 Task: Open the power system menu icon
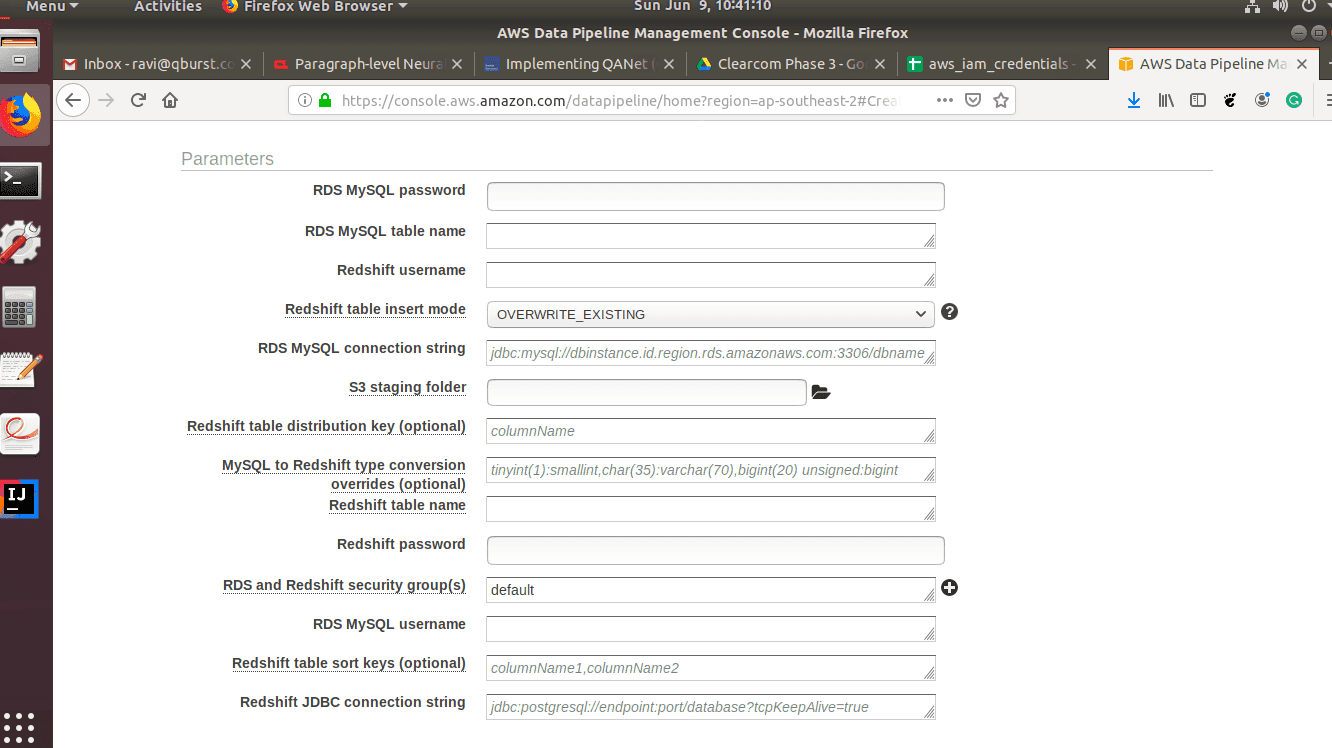point(1310,7)
